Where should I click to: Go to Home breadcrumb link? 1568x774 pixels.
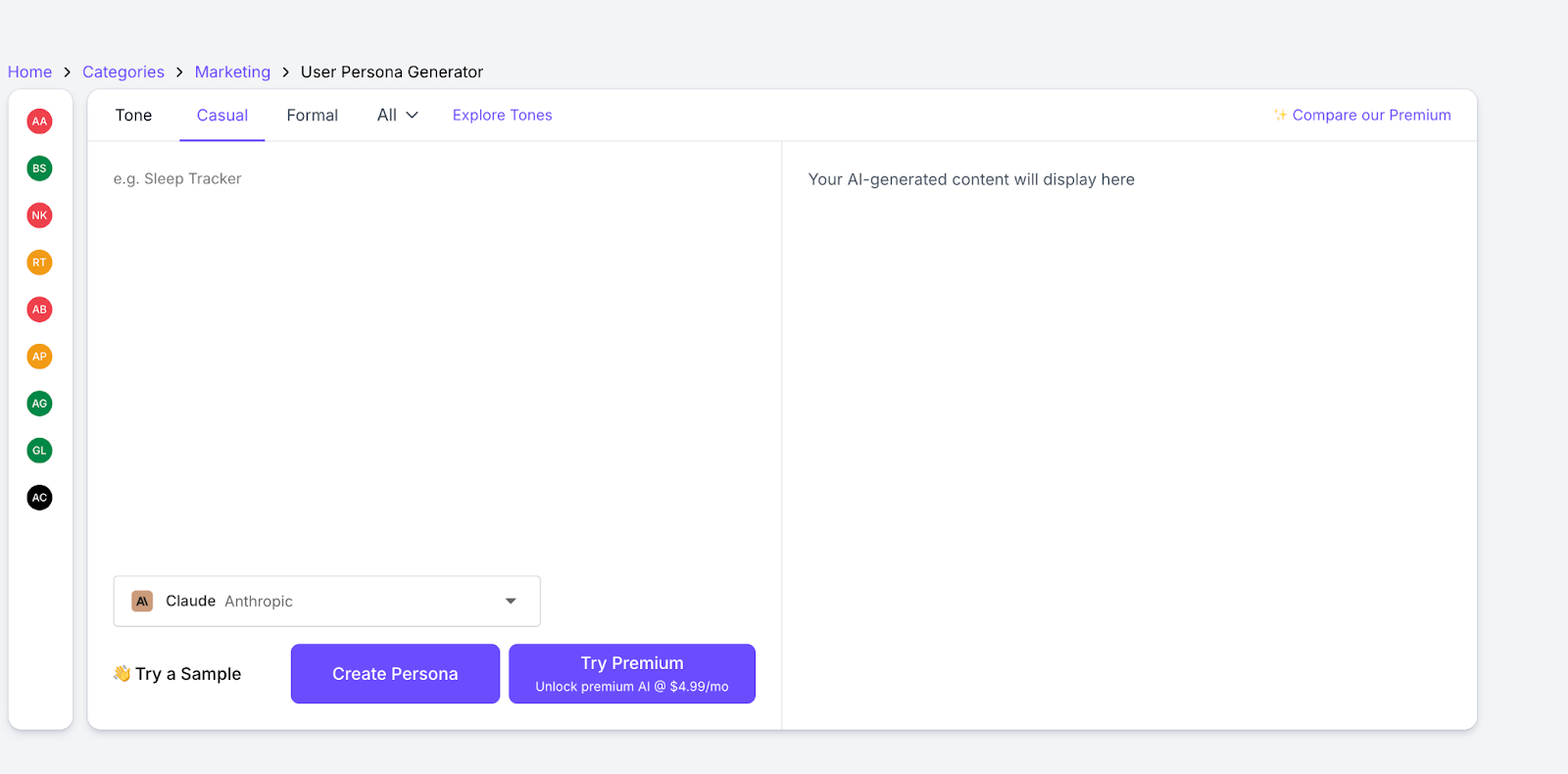(x=29, y=72)
